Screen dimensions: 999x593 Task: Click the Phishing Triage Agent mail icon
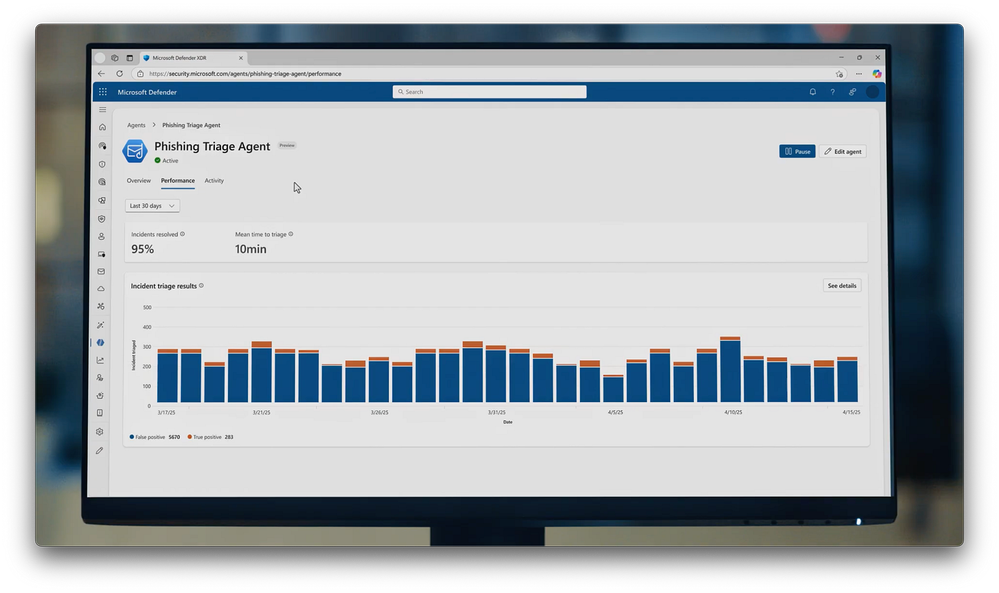coord(135,152)
